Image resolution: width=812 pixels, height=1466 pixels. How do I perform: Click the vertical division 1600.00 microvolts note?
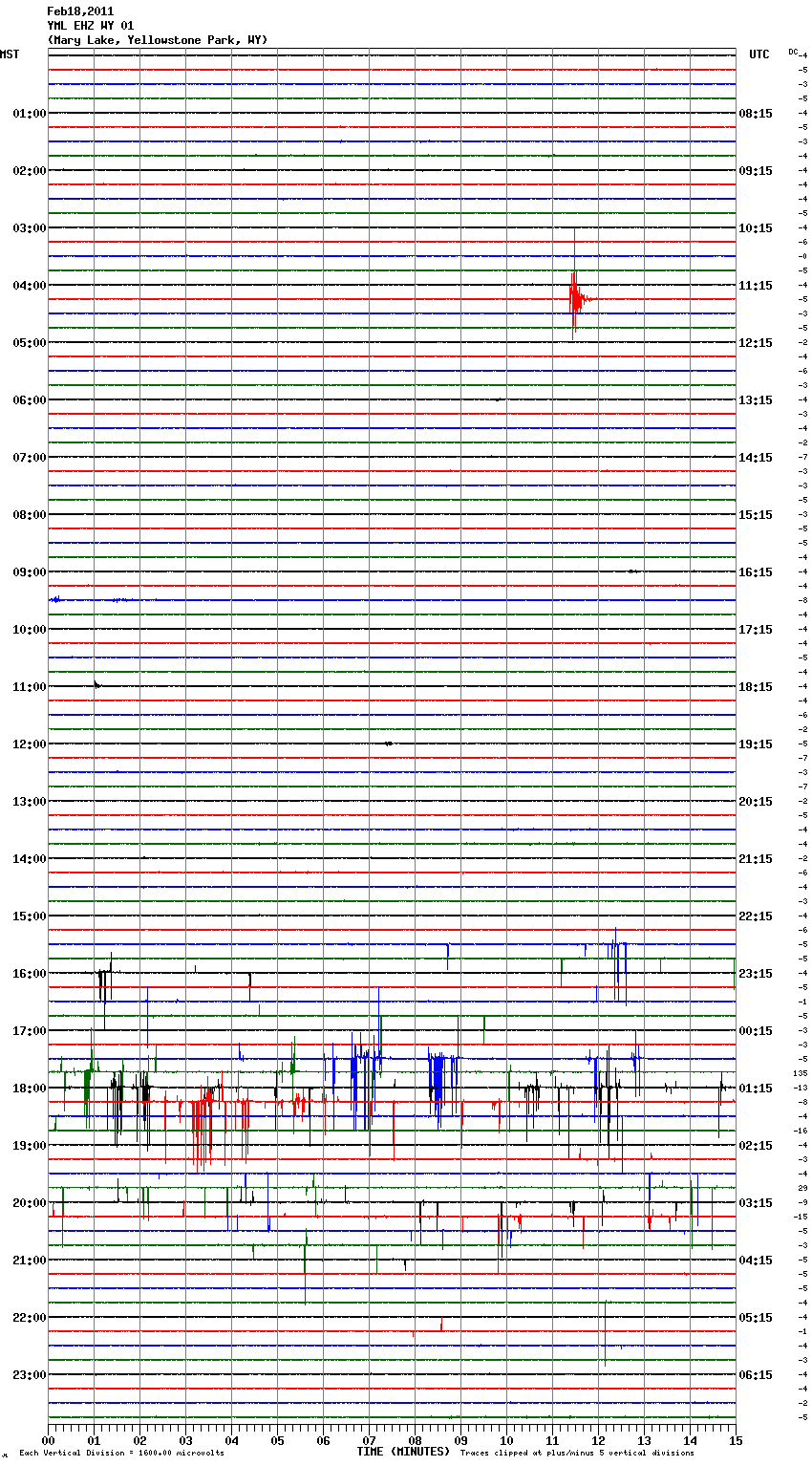point(121,1454)
